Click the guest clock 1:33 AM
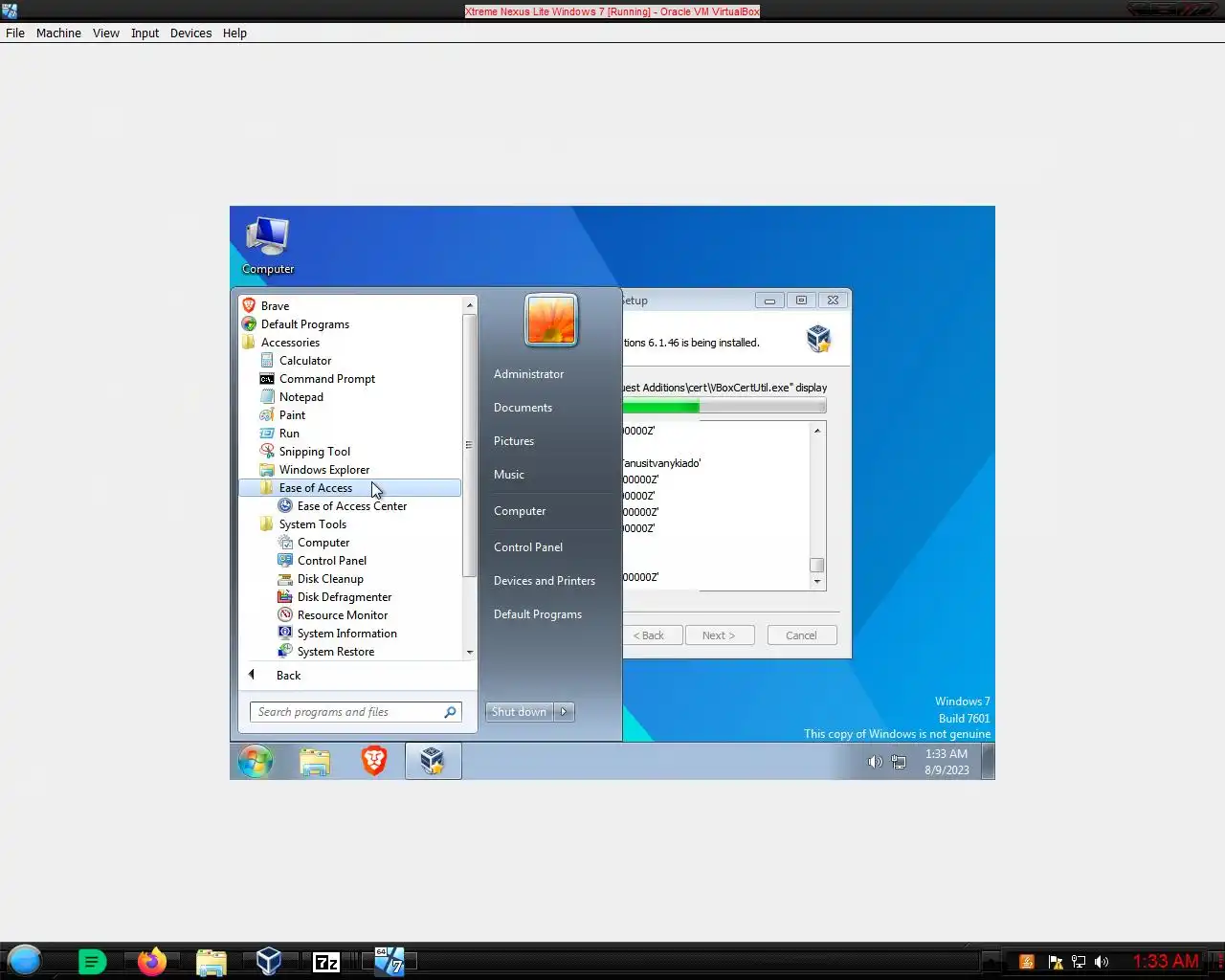The width and height of the screenshot is (1225, 980). [x=947, y=754]
